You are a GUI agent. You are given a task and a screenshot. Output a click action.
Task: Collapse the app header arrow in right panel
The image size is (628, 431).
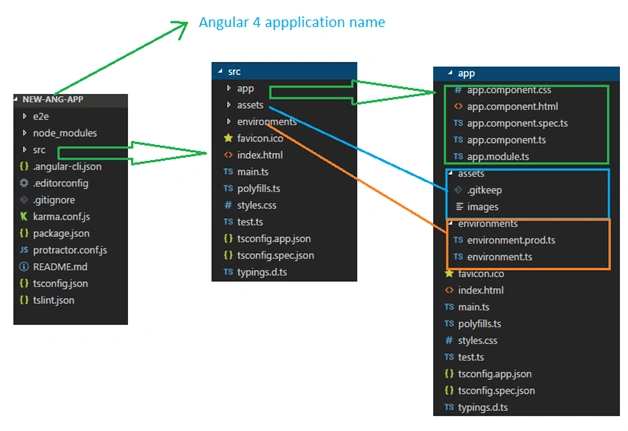point(450,73)
